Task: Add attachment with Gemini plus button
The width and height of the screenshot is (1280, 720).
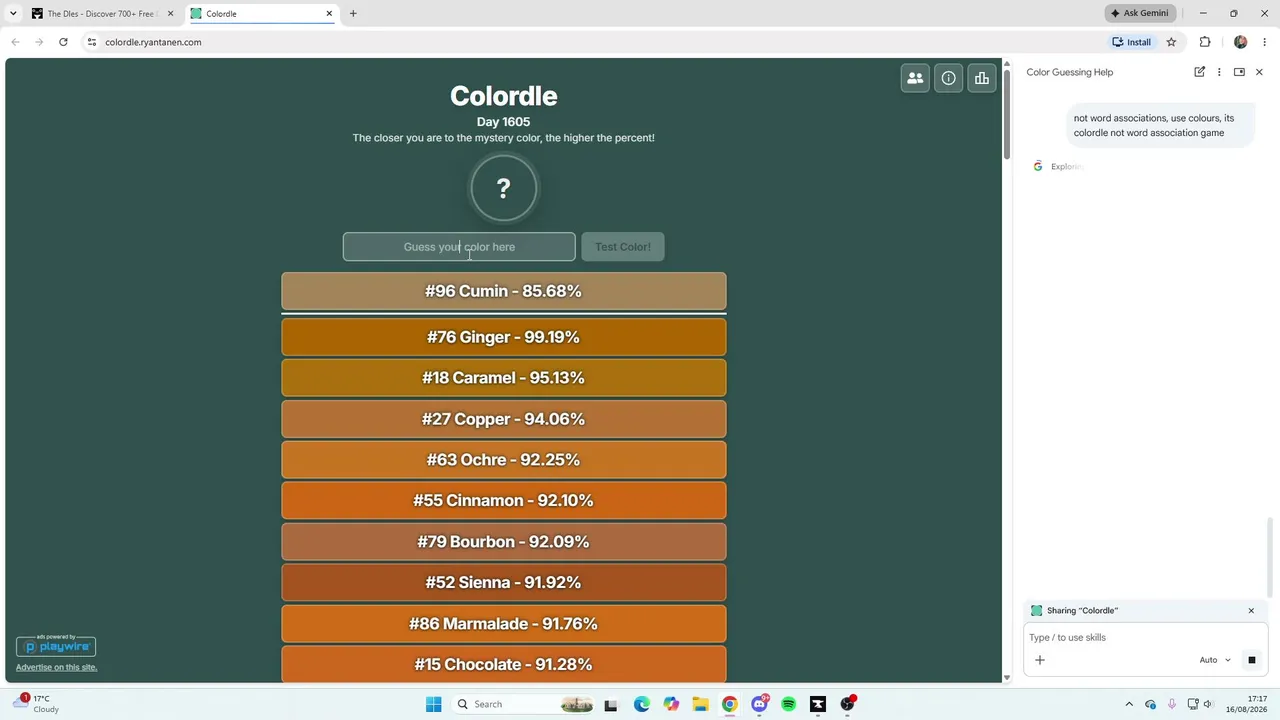Action: [x=1040, y=660]
